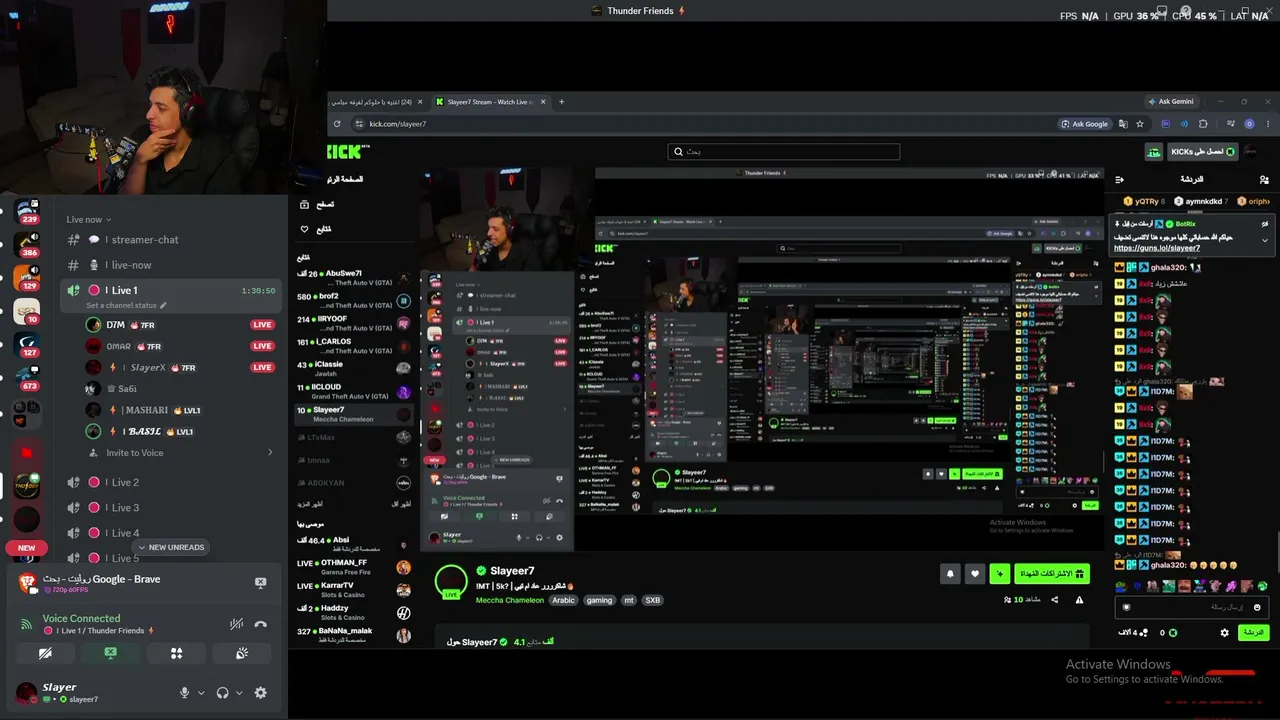The height and width of the screenshot is (720, 1280).
Task: Open guns.lol/slayeer7 link in chat
Action: [1157, 248]
